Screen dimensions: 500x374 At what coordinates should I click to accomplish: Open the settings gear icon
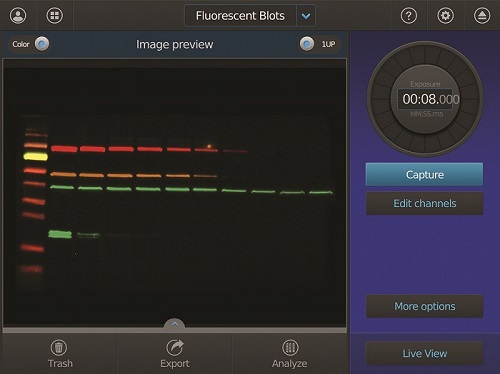click(x=446, y=15)
